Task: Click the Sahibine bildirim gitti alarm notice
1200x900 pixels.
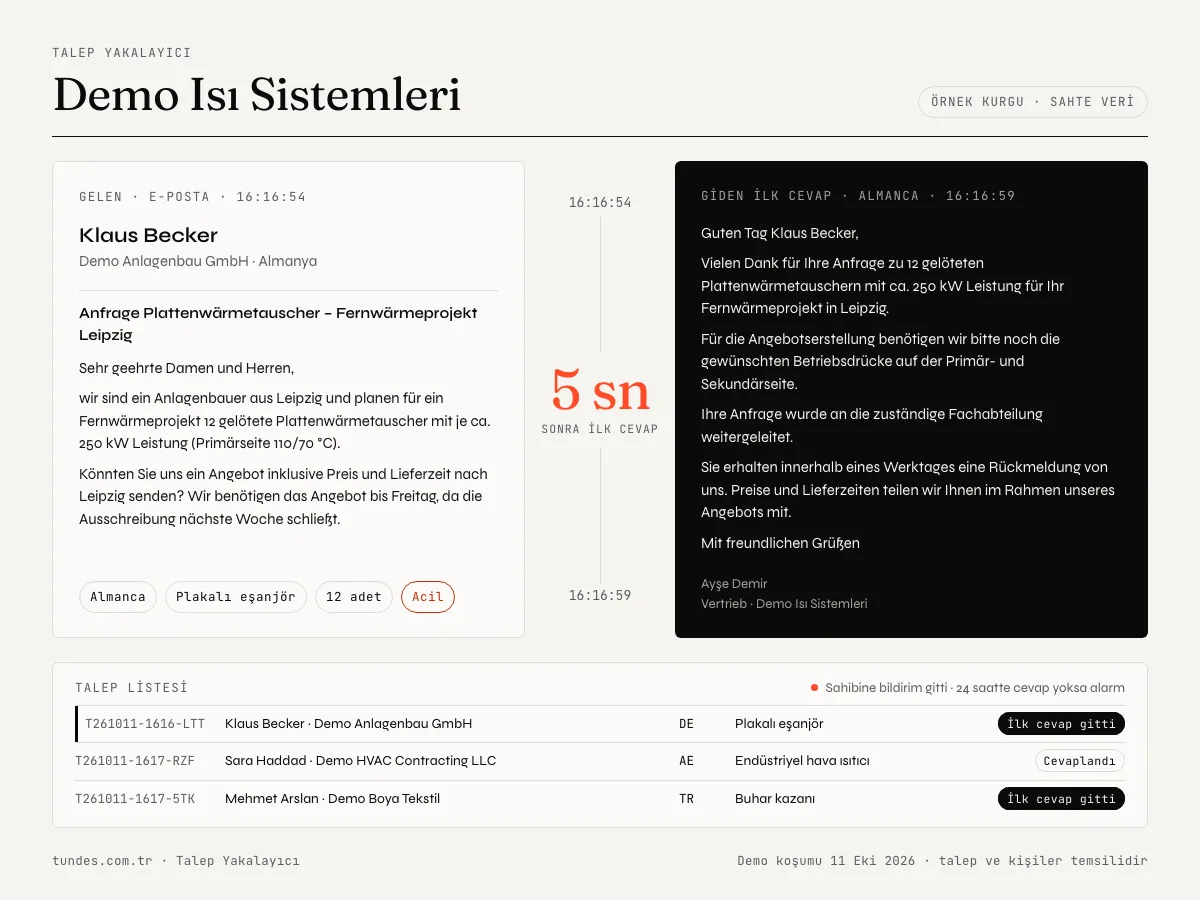Action: pos(968,688)
